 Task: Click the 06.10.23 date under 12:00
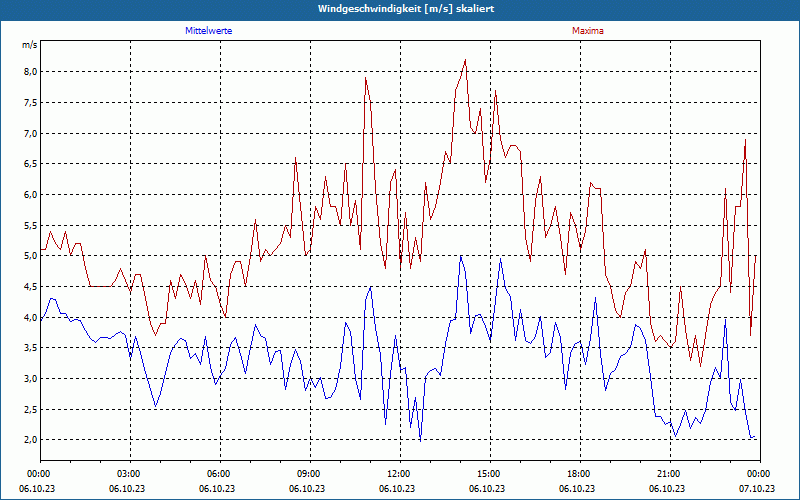pyautogui.click(x=397, y=488)
